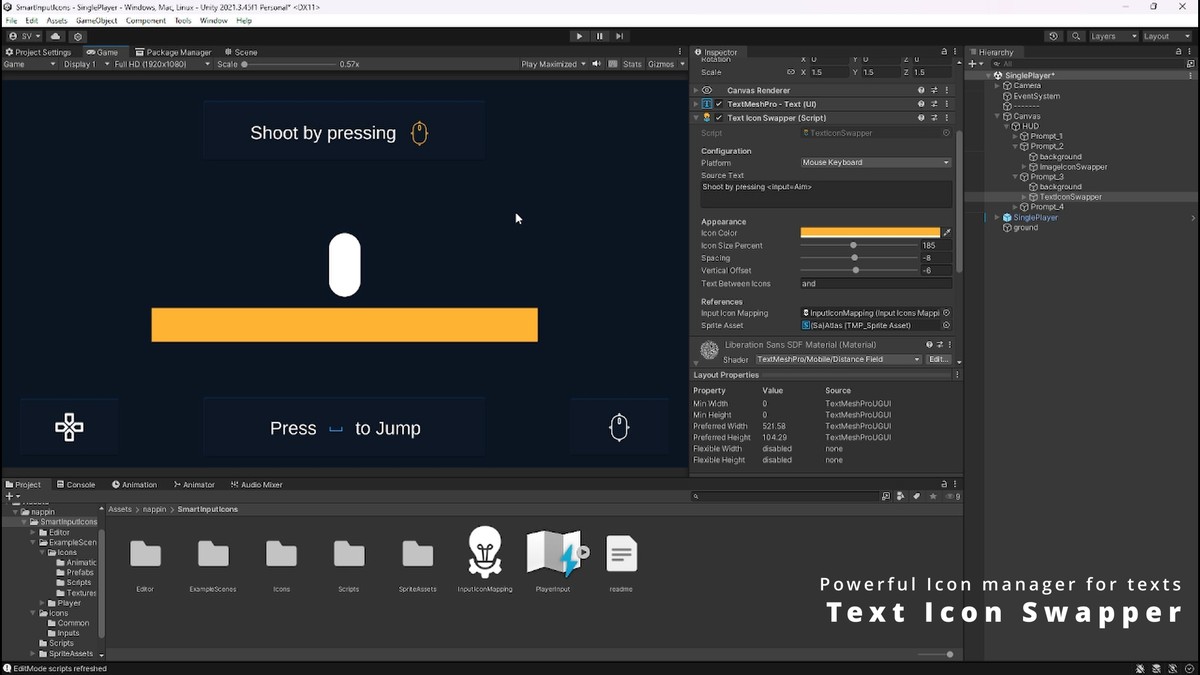This screenshot has height=675, width=1200.
Task: Switch to the Console tab
Action: (x=77, y=484)
